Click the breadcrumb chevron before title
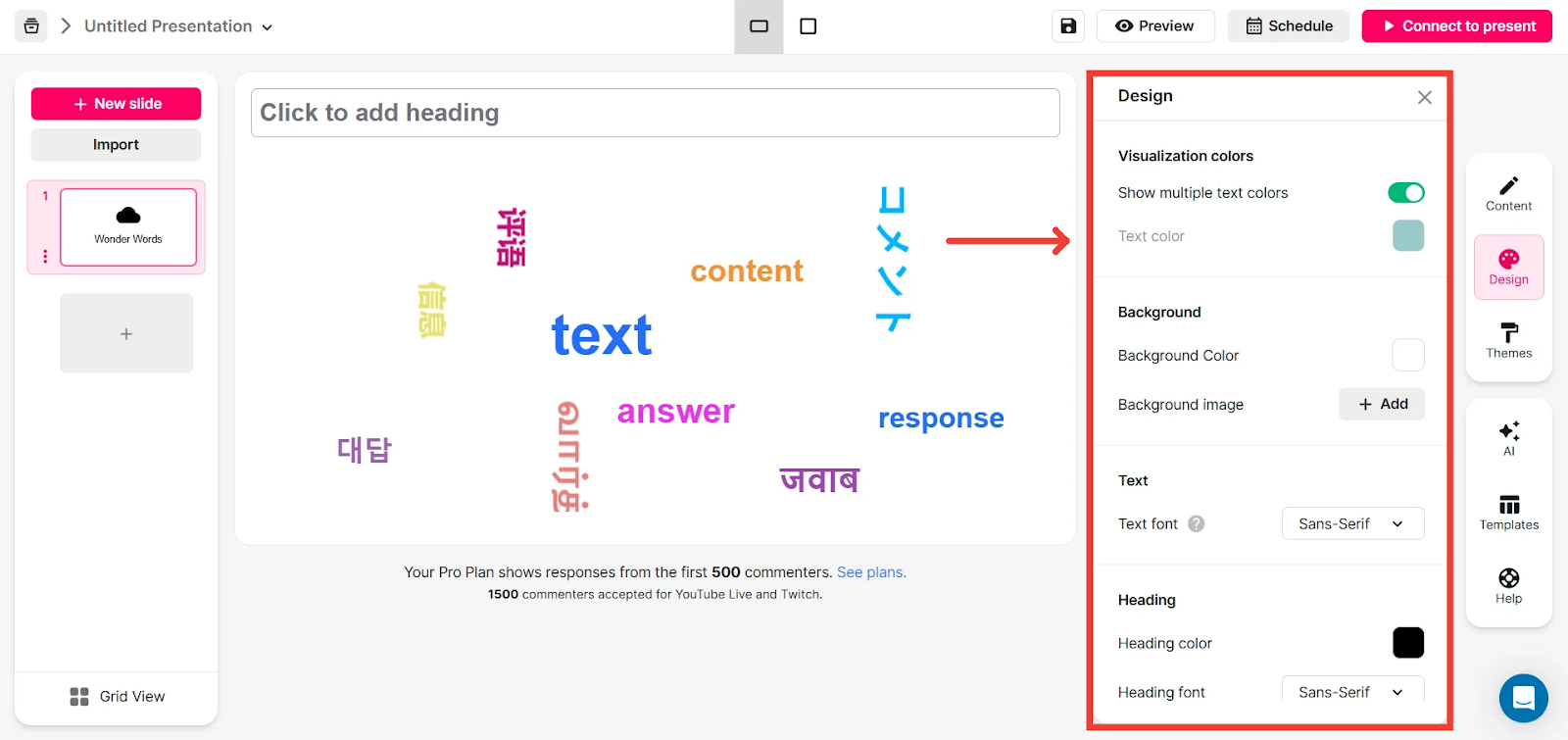1568x740 pixels. coord(66,26)
